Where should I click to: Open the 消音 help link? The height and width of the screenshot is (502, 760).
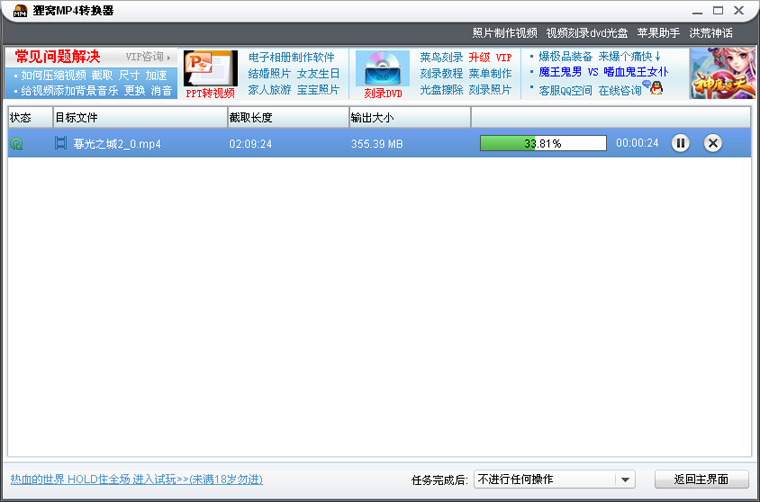(162, 91)
